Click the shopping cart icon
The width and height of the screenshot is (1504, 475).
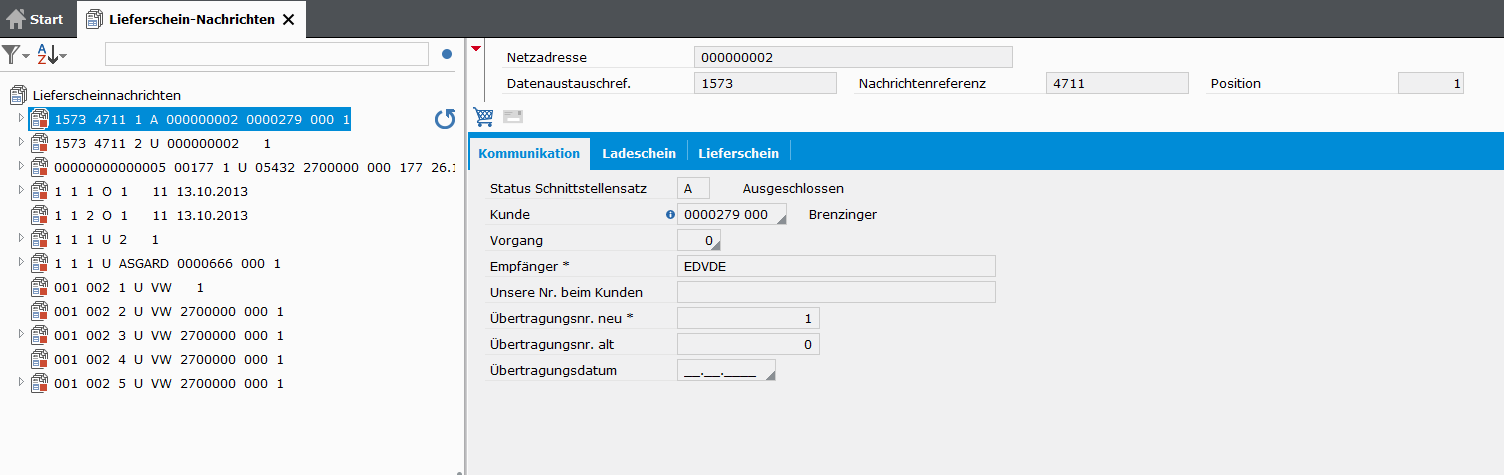click(484, 117)
